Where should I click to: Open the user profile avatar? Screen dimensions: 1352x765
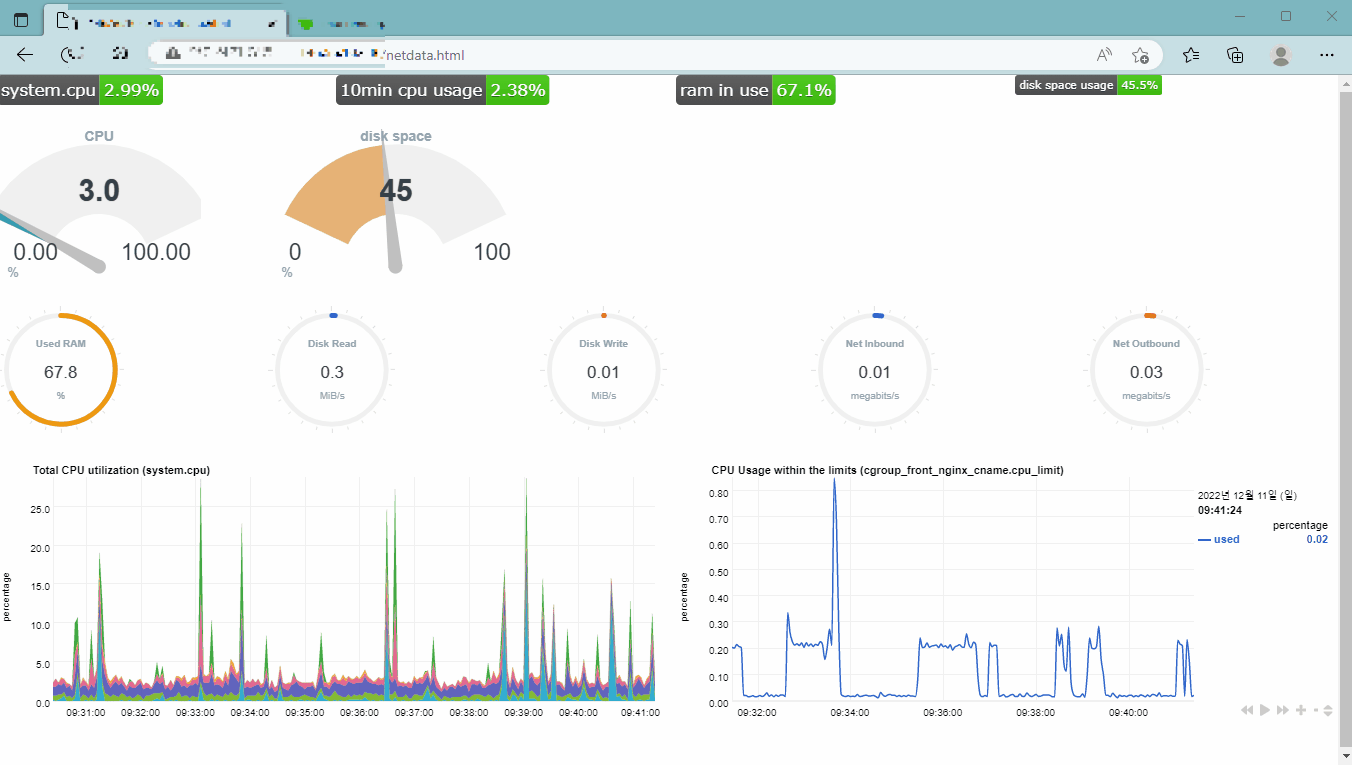tap(1281, 55)
